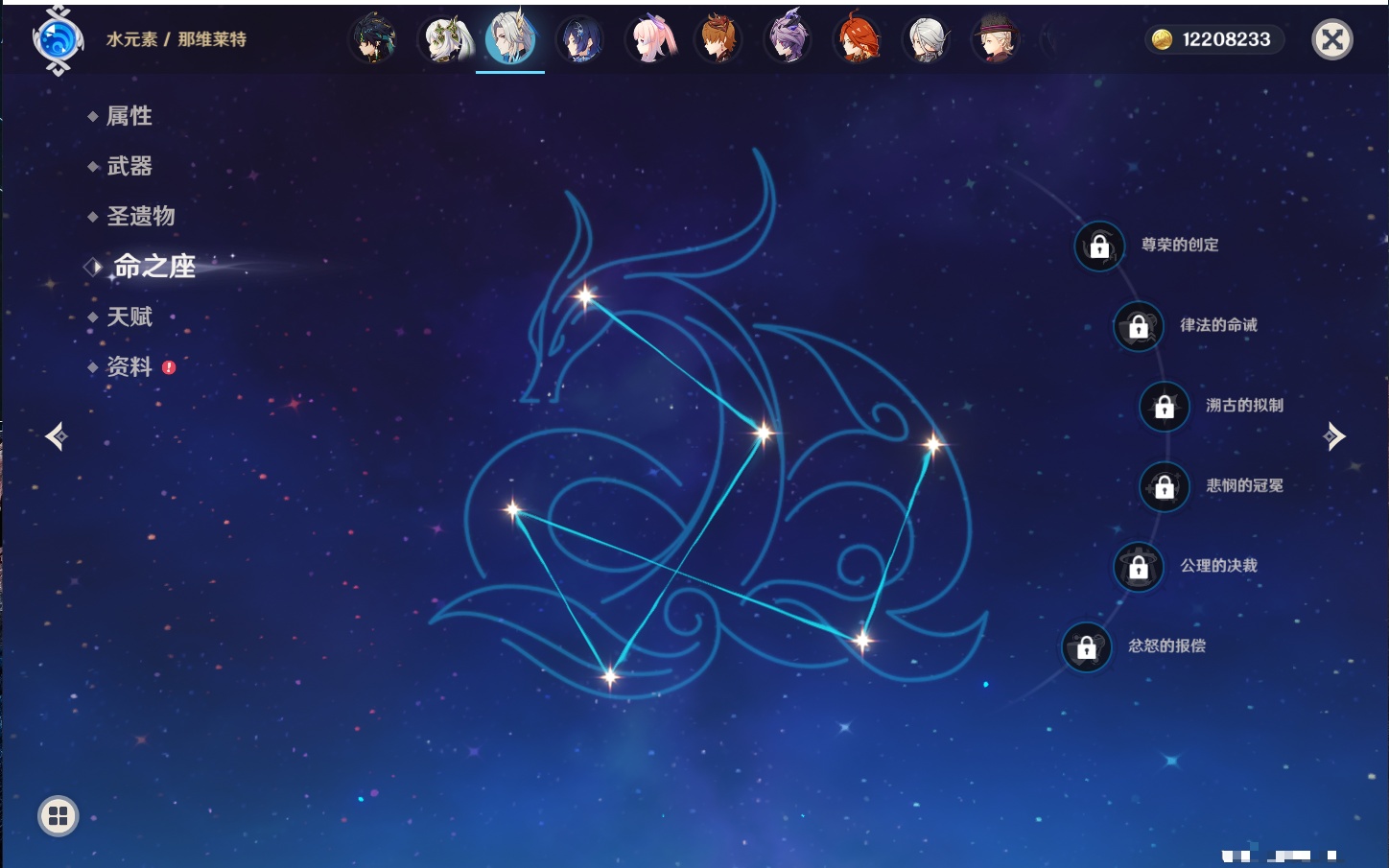Image resolution: width=1389 pixels, height=868 pixels.
Task: Click the 律法的命诫 constellation label
Action: [x=1218, y=325]
